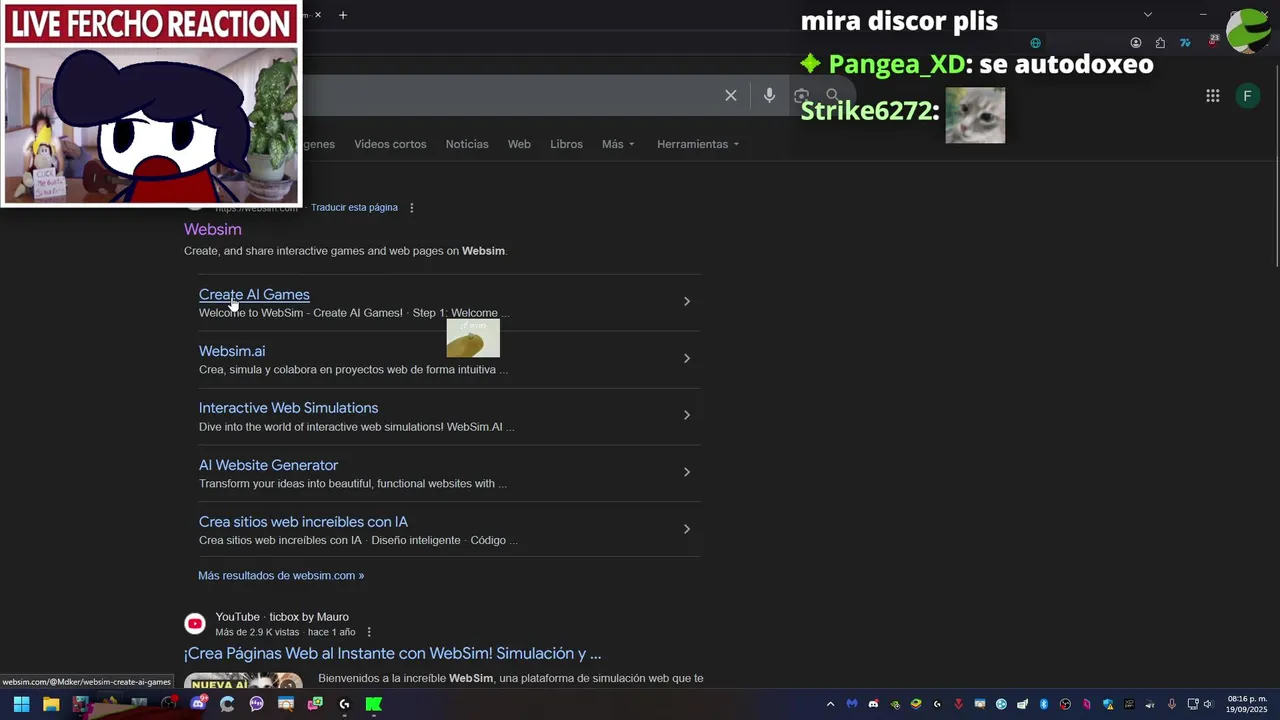Open browser profile icon in toolbar
The height and width of the screenshot is (720, 1280).
click(x=1136, y=43)
